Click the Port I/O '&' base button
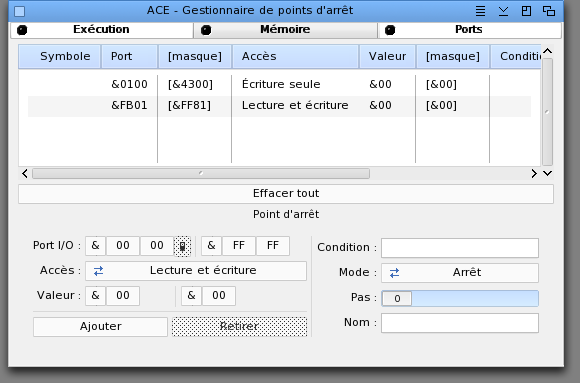The image size is (580, 383). click(95, 246)
